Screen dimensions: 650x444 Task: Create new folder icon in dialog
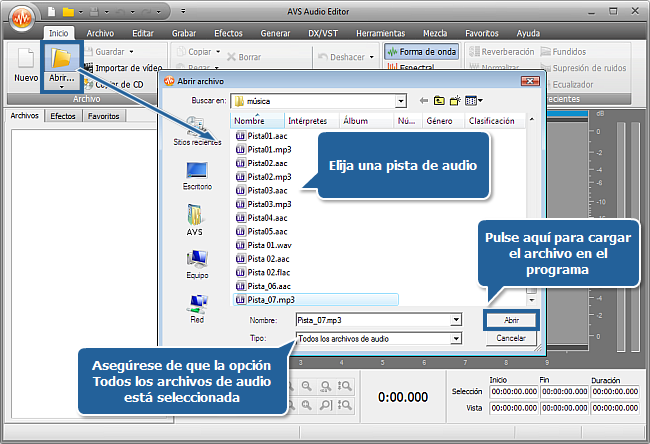tap(455, 101)
